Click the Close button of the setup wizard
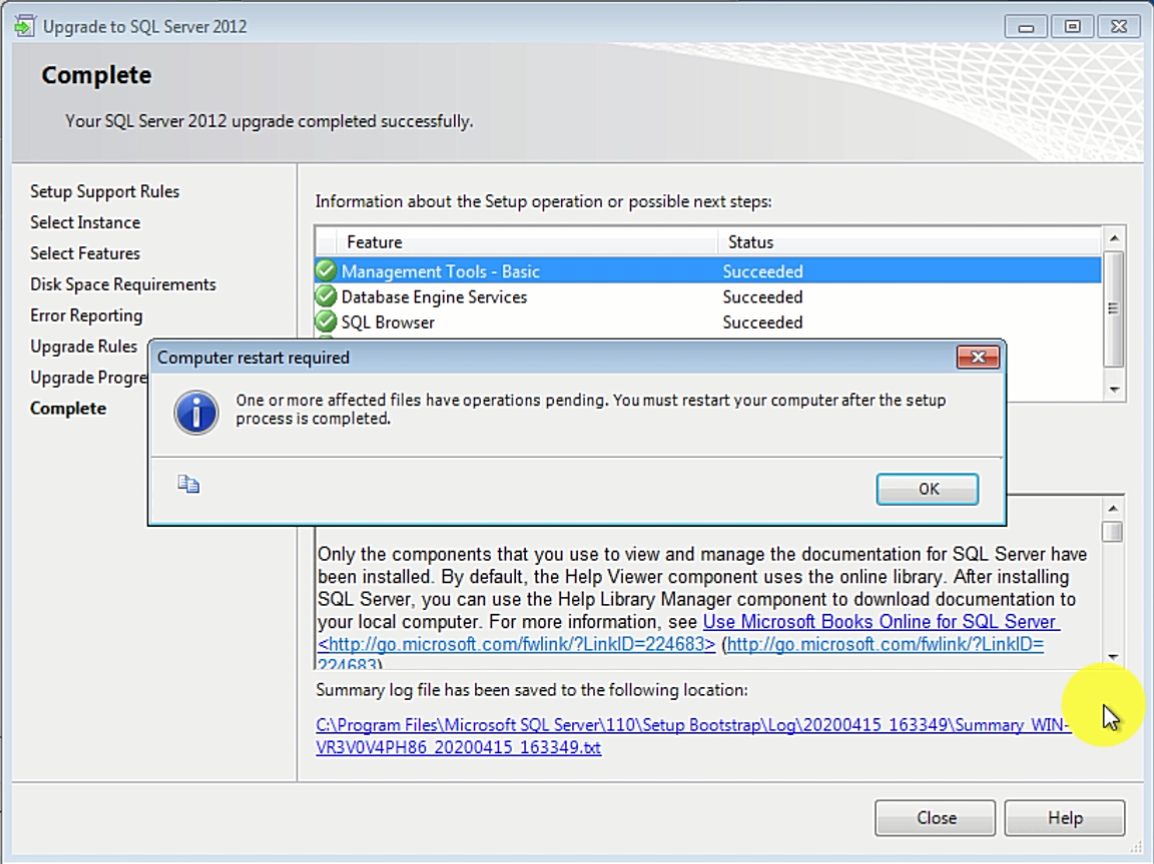This screenshot has width=1154, height=864. (935, 818)
